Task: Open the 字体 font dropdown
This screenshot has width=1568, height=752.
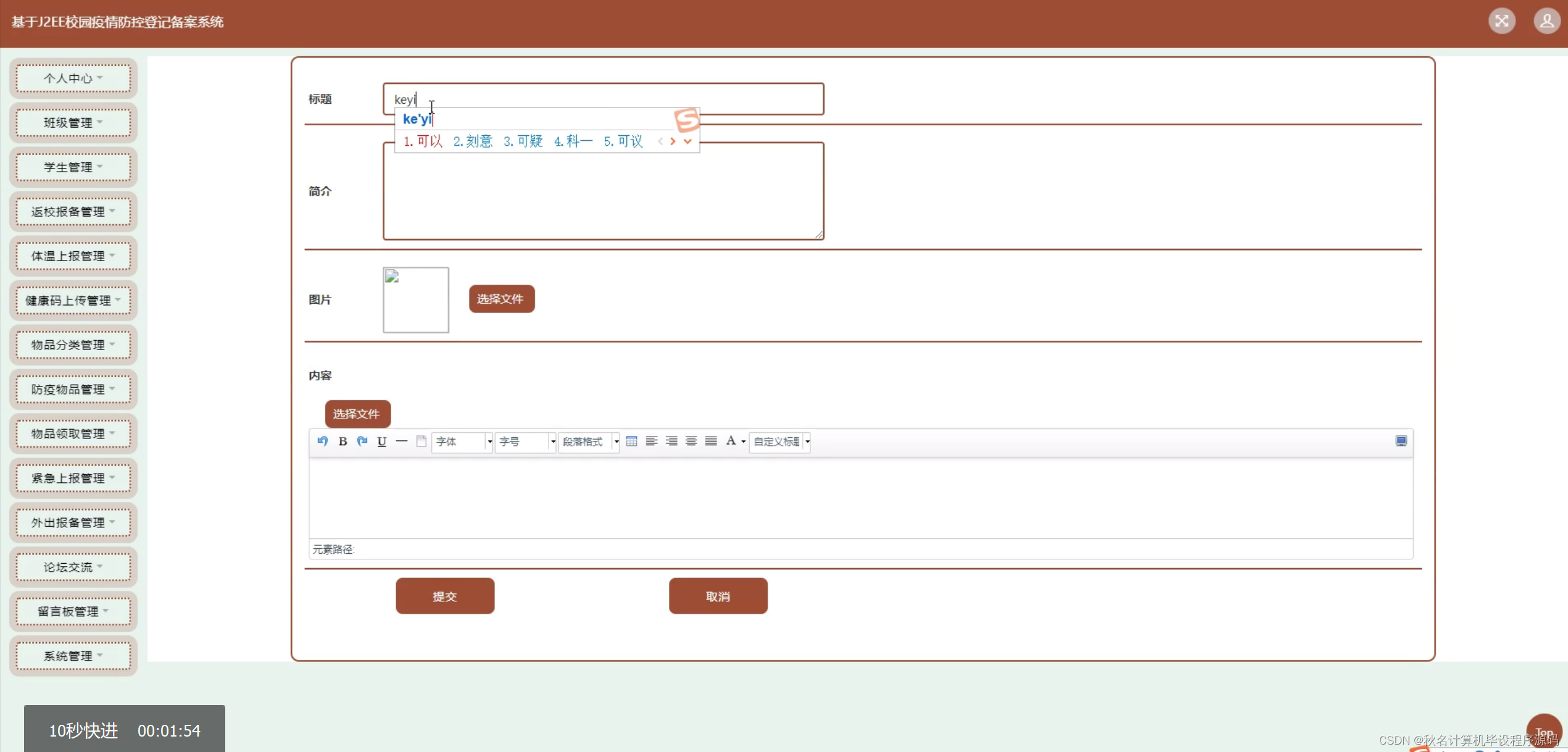Action: 462,441
